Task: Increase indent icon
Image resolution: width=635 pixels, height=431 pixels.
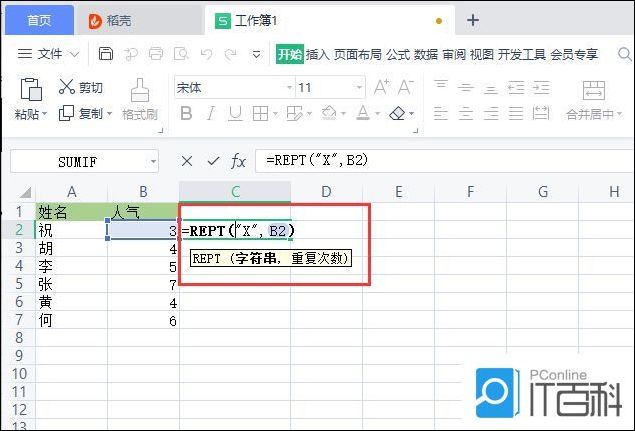Action: coord(541,87)
